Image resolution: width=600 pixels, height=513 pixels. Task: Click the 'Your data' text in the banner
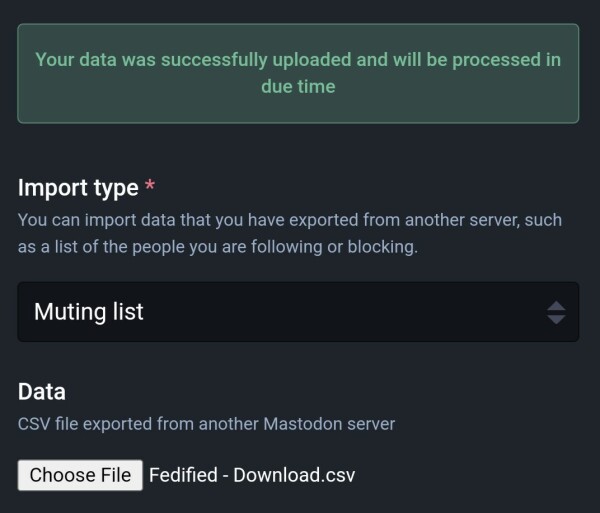point(76,60)
